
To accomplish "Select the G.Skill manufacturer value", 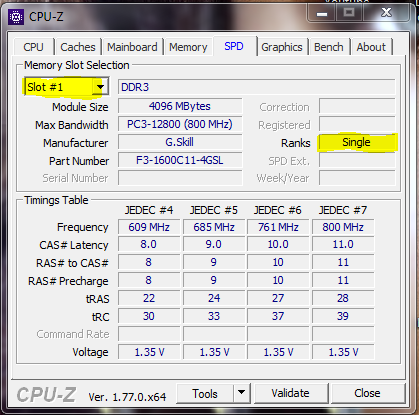I will [180, 142].
